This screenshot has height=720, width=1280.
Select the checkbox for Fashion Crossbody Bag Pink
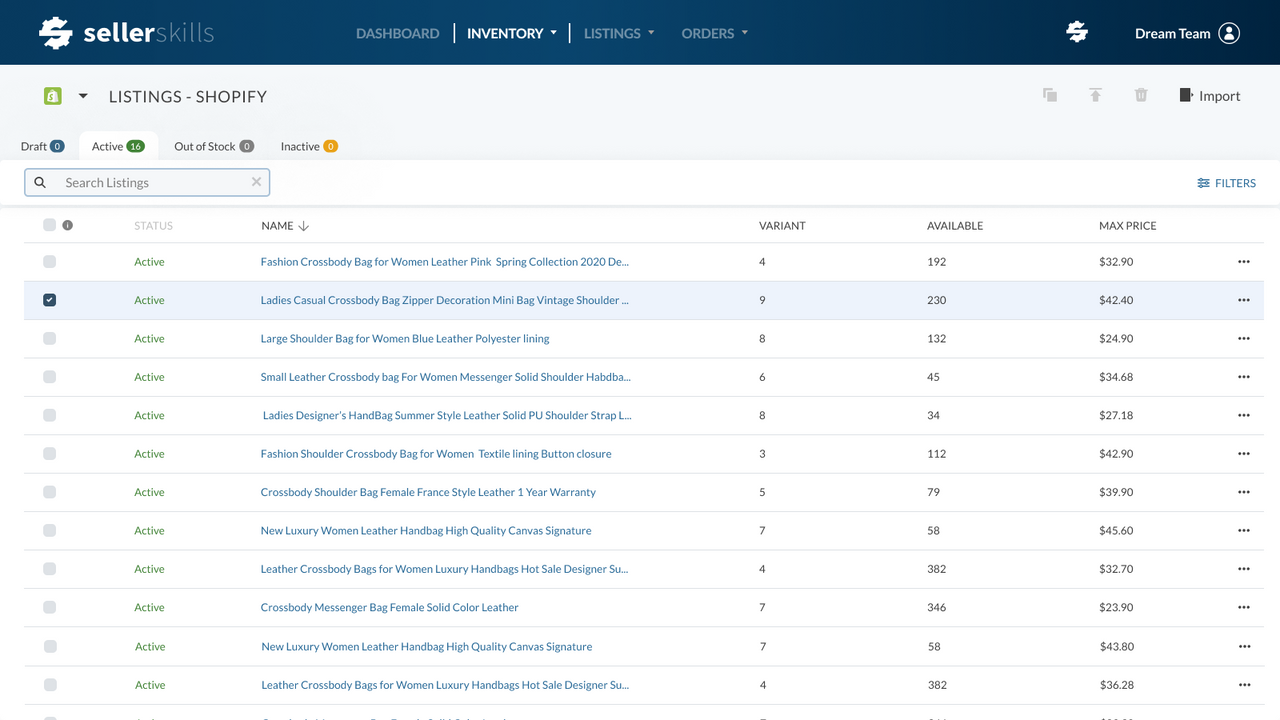point(49,261)
